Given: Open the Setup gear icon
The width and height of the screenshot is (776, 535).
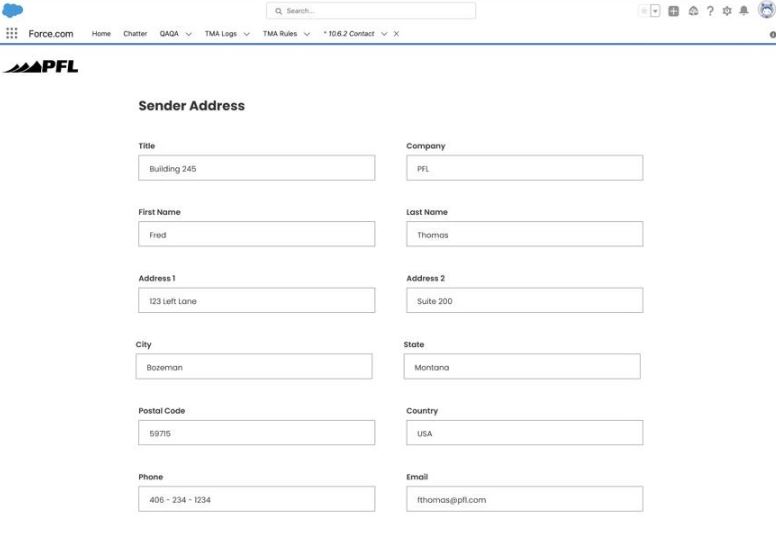Looking at the screenshot, I should 727,11.
